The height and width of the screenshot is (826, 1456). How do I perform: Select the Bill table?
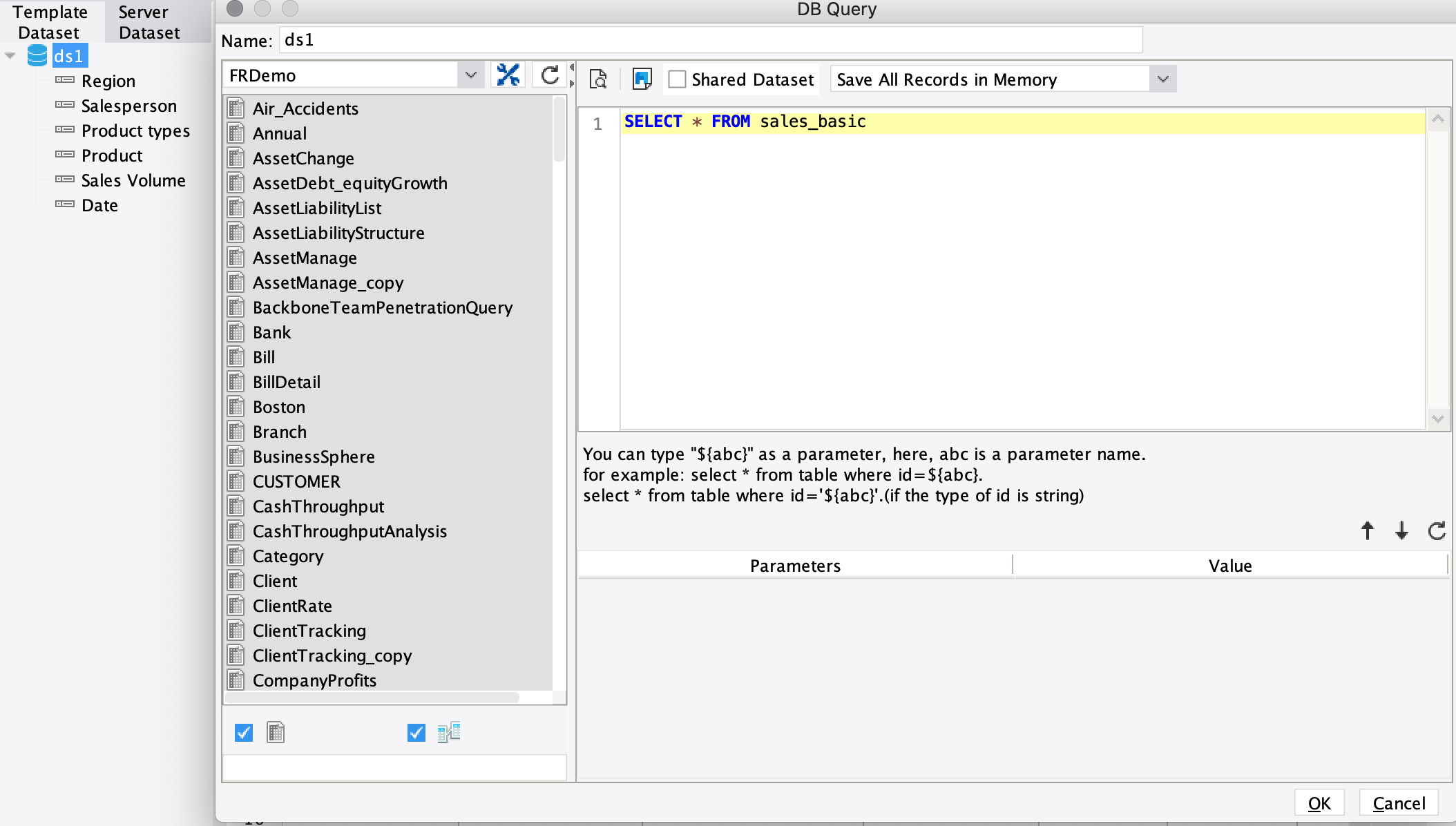(x=264, y=357)
